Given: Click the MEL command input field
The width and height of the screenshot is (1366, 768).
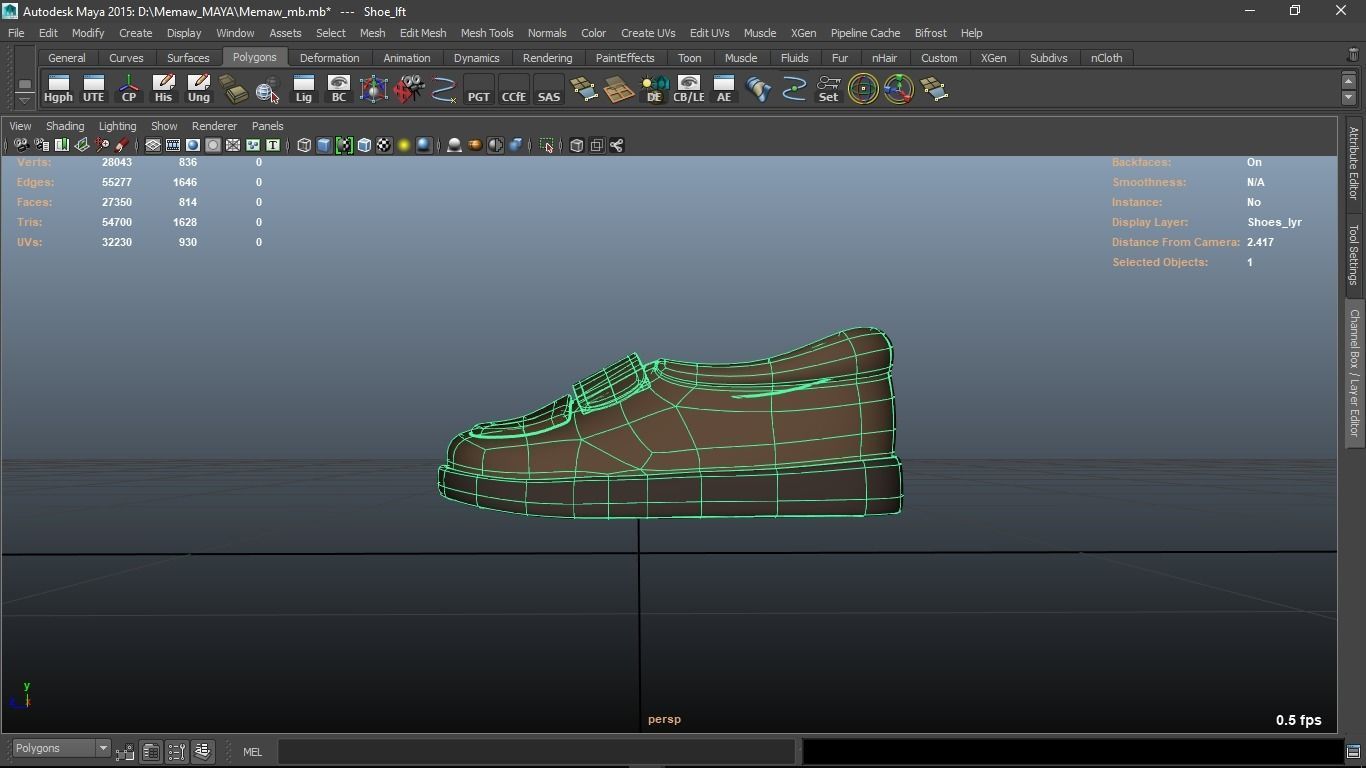Looking at the screenshot, I should [x=537, y=752].
